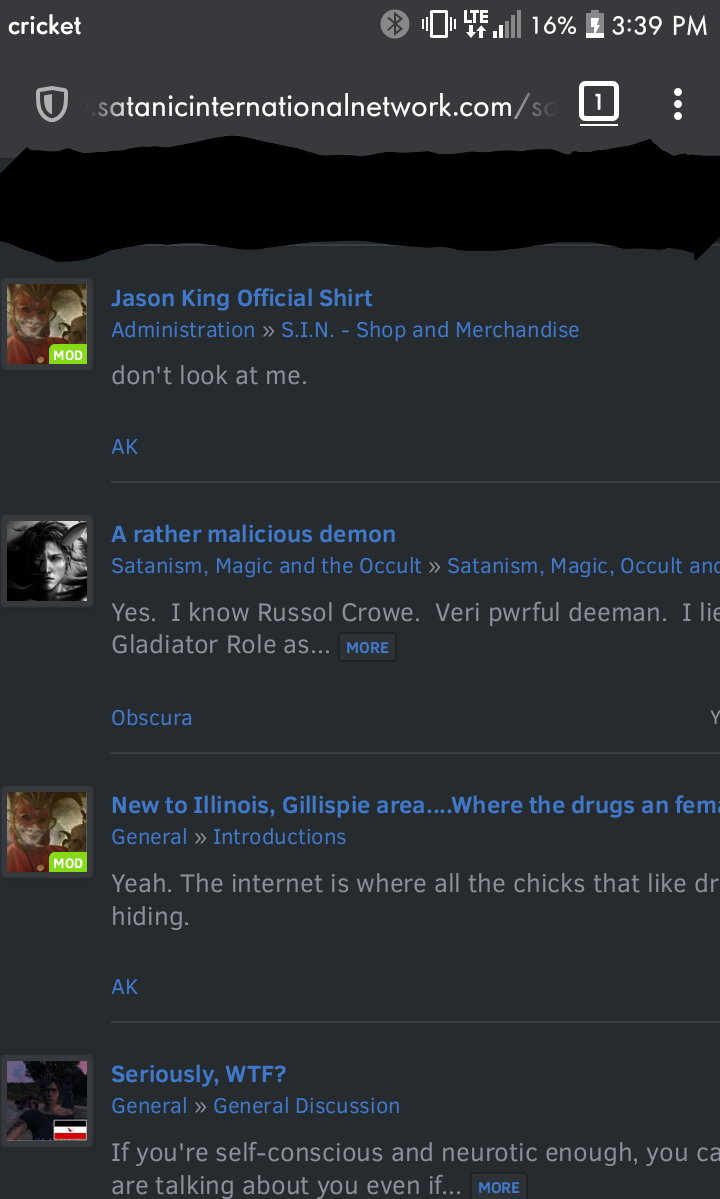Open the browser three-dot overflow menu
This screenshot has width=720, height=1199.
(678, 104)
